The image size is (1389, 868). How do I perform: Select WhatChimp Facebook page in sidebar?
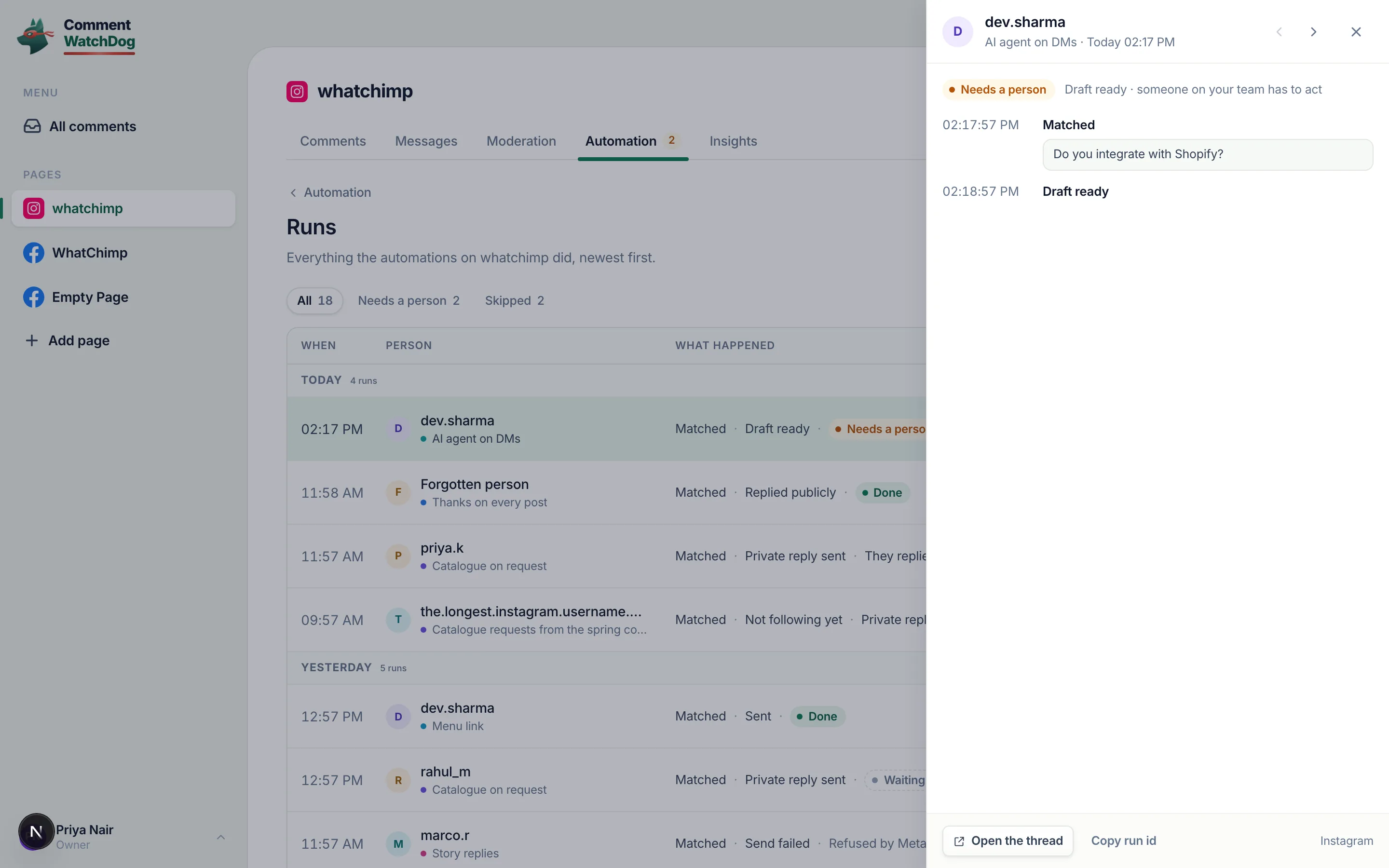[x=123, y=253]
